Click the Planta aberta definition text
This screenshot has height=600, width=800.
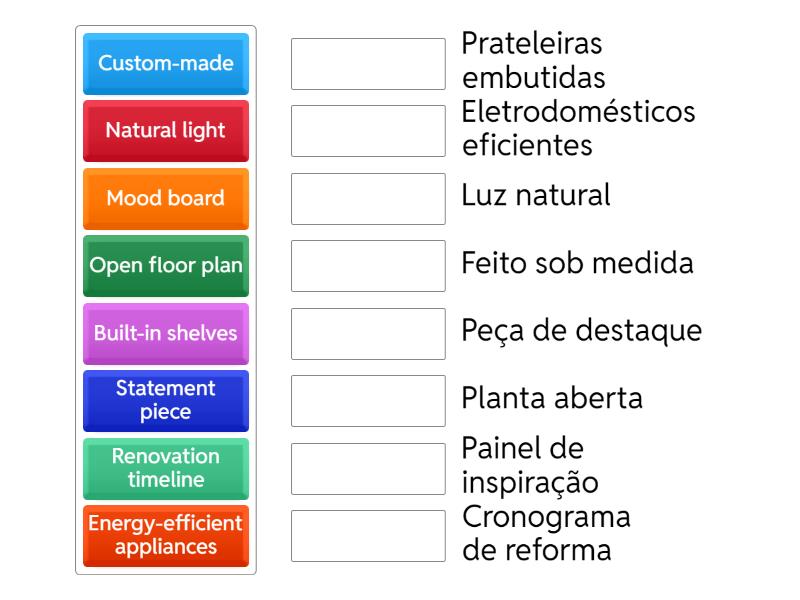pos(551,398)
